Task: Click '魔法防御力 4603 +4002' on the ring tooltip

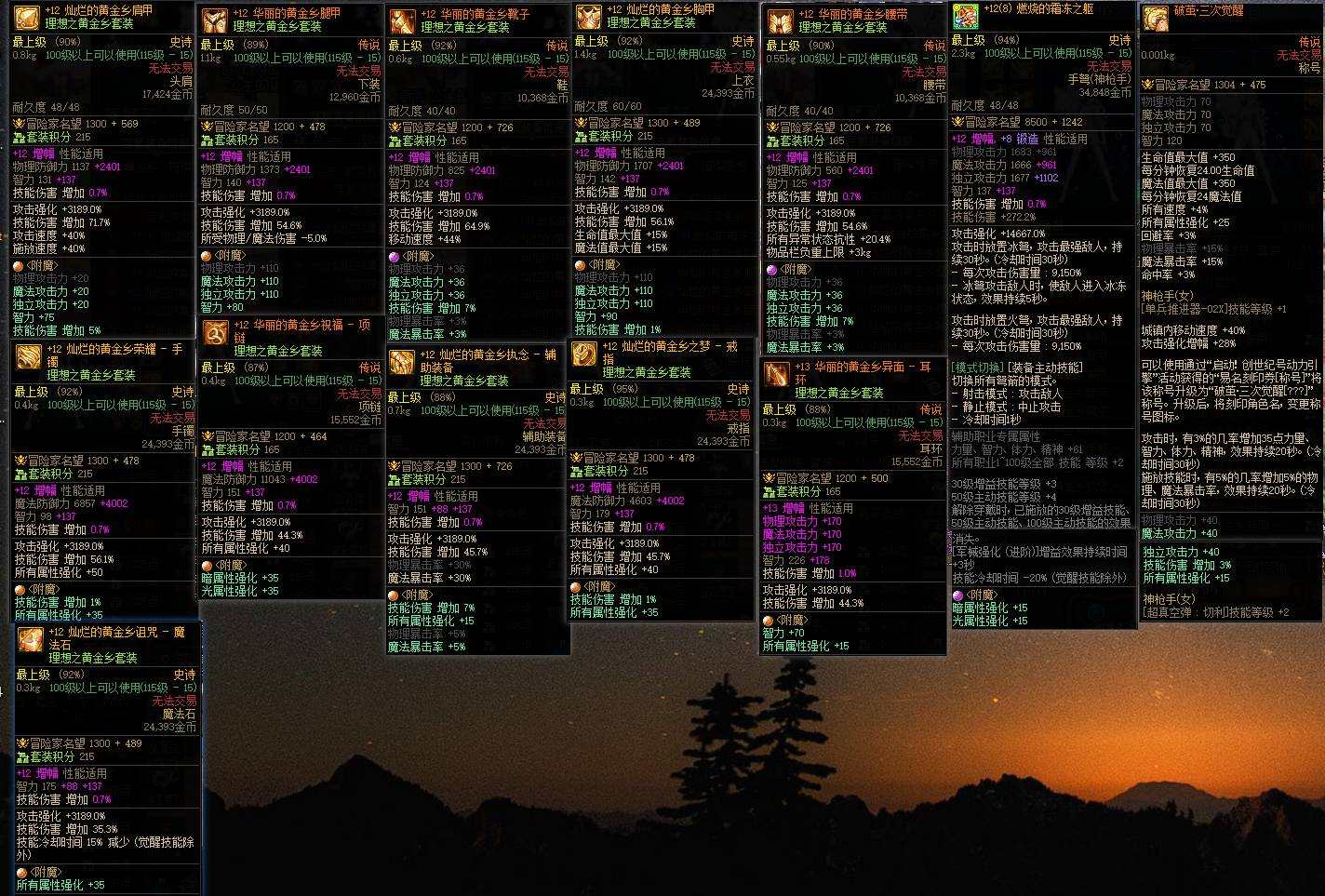Action: click(x=627, y=501)
